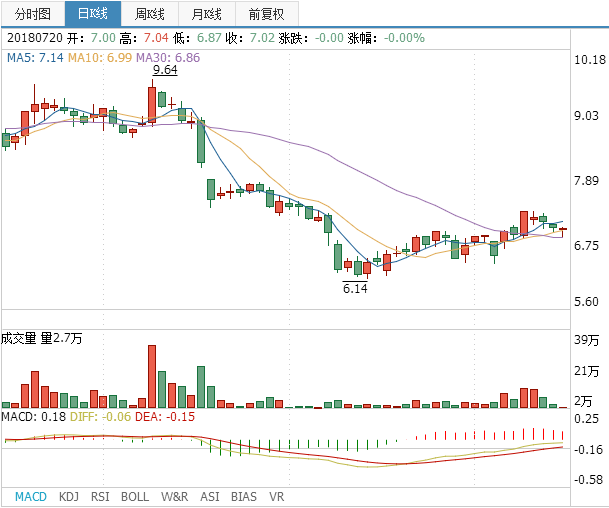Screen dimensions: 609x508
Task: Click the MA5: 7.14 legend
Action: click(35, 57)
